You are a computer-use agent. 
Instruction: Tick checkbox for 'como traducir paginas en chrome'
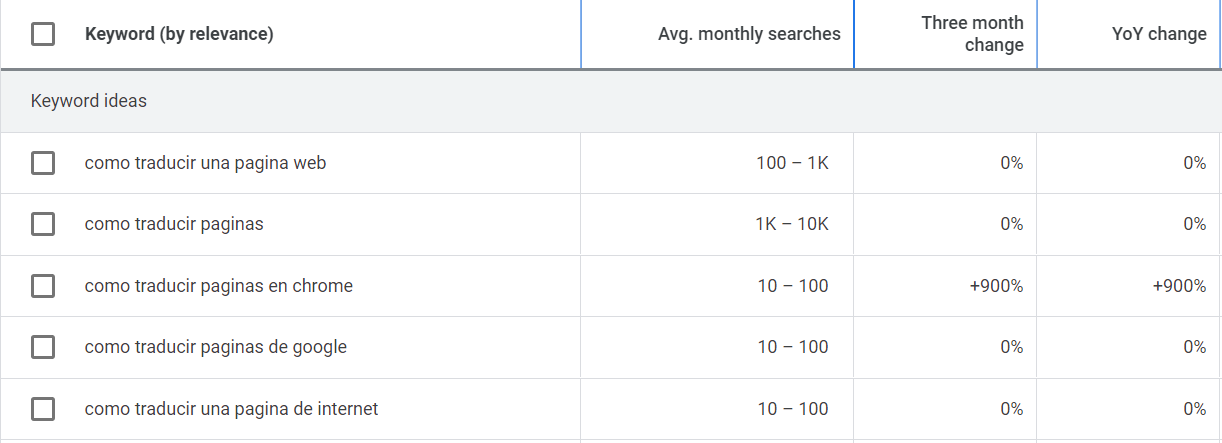click(x=43, y=286)
